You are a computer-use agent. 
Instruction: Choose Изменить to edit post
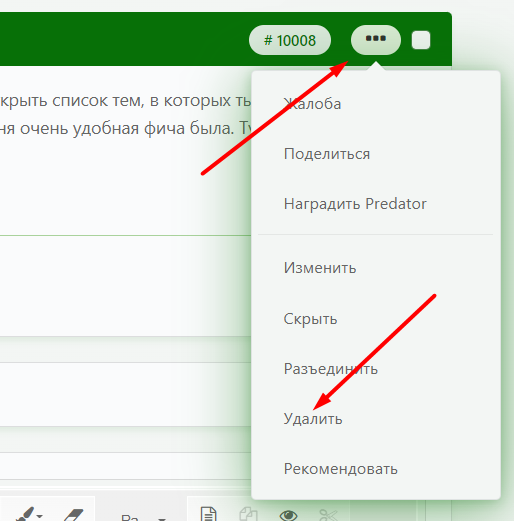[320, 268]
